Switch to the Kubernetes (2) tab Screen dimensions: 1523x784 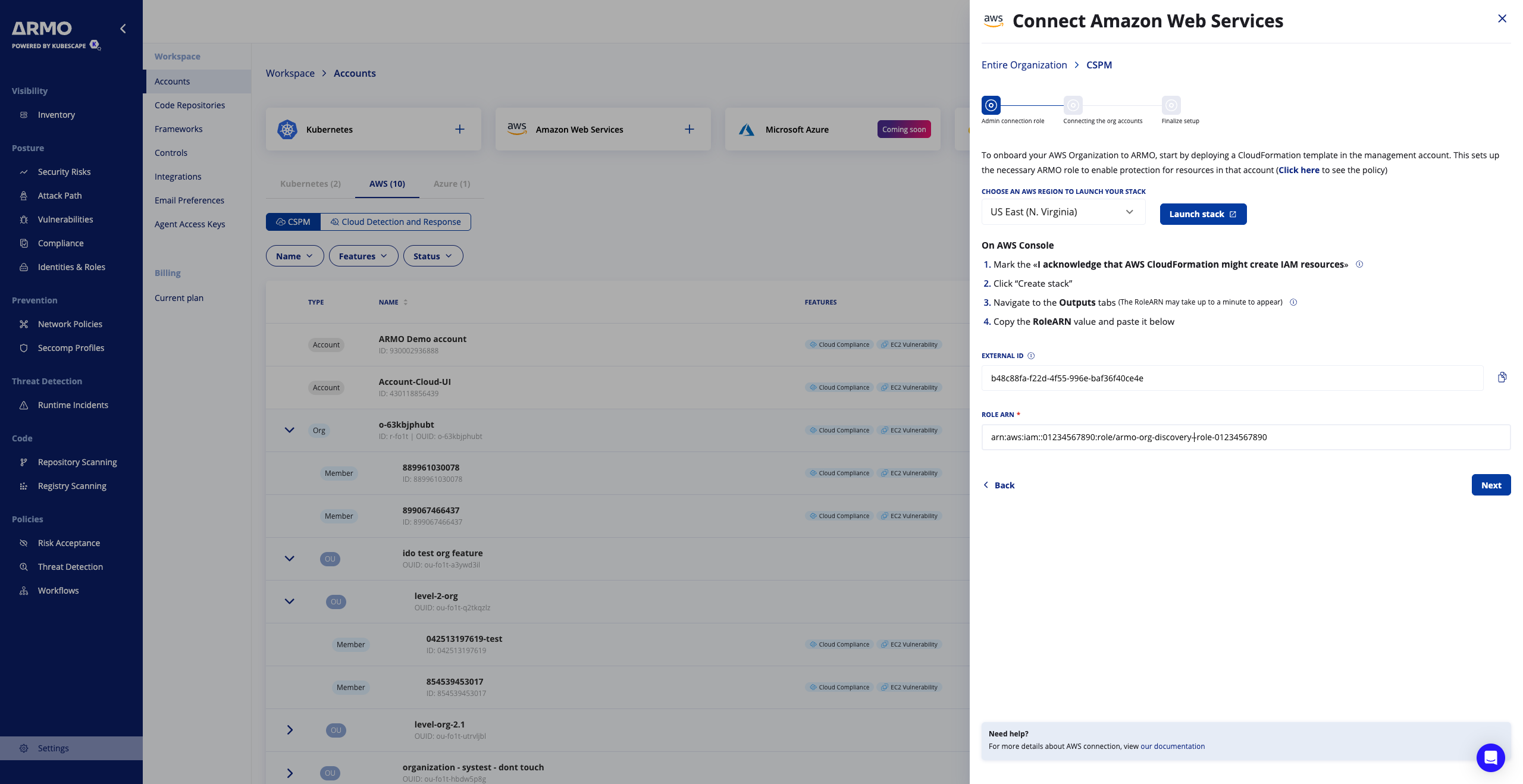pos(311,184)
